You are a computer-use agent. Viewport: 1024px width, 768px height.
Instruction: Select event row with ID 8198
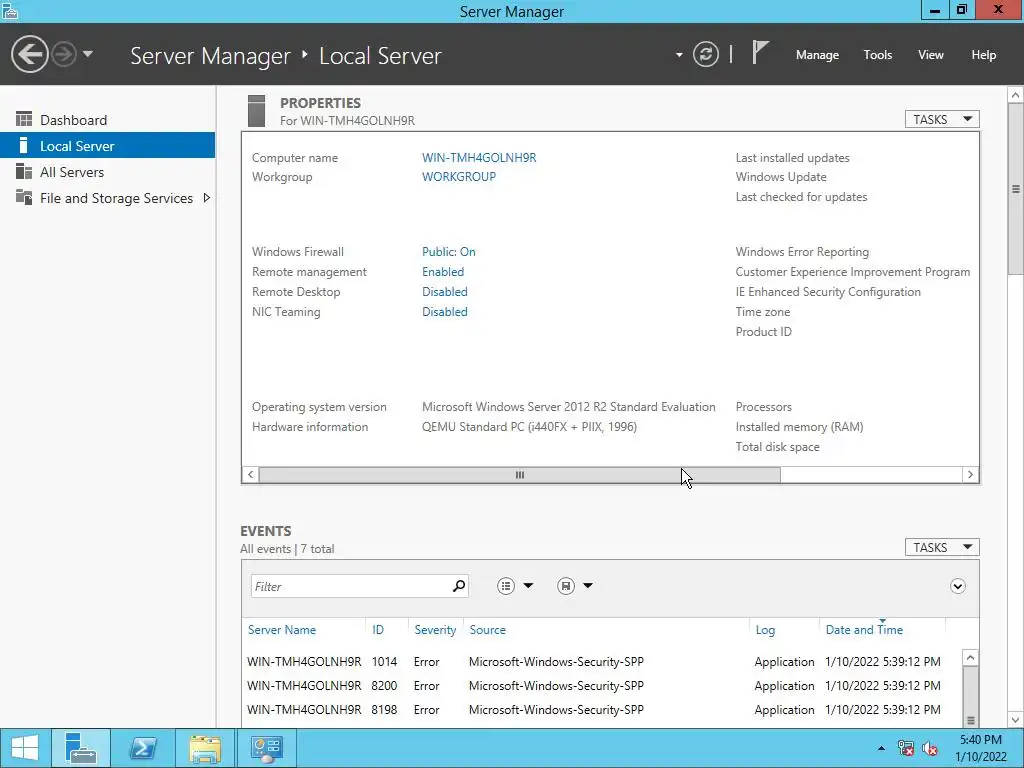(x=601, y=709)
